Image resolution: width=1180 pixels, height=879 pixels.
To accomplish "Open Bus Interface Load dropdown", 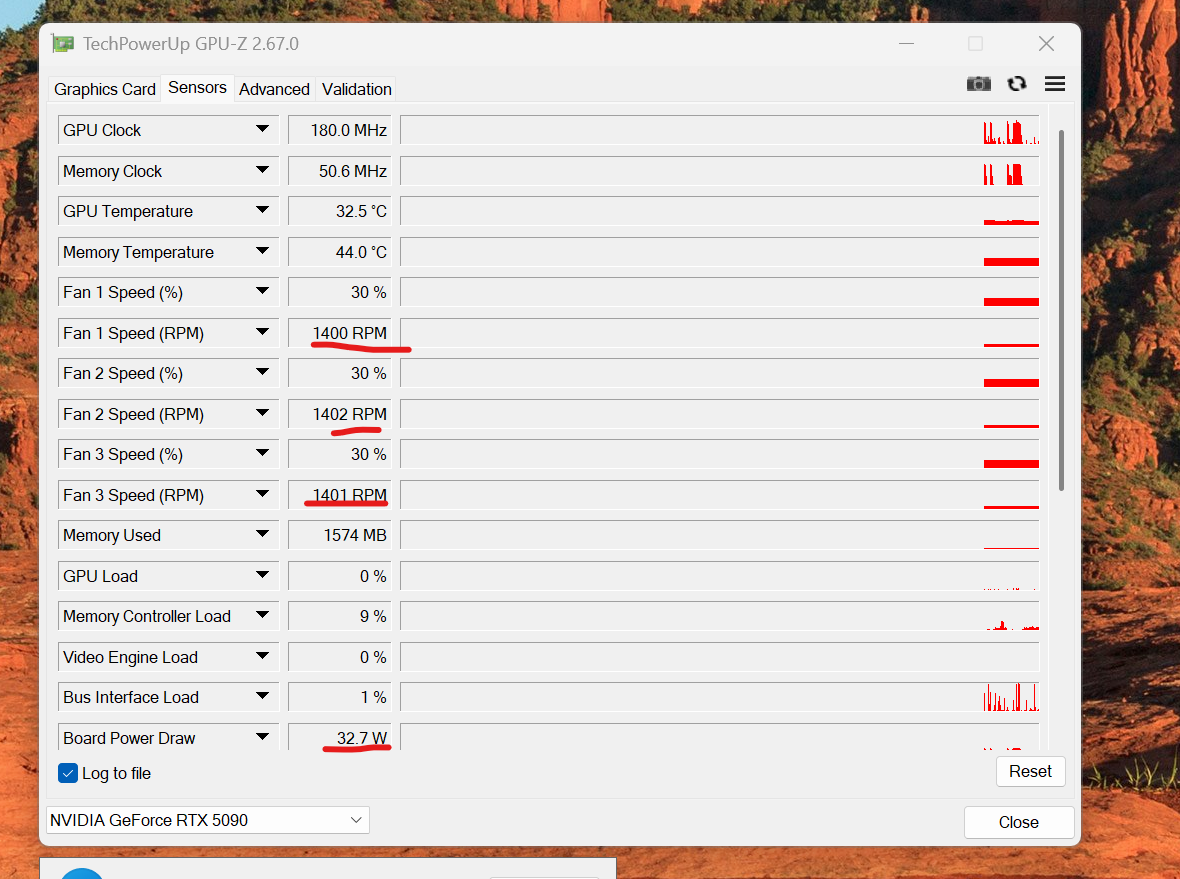I will [262, 696].
